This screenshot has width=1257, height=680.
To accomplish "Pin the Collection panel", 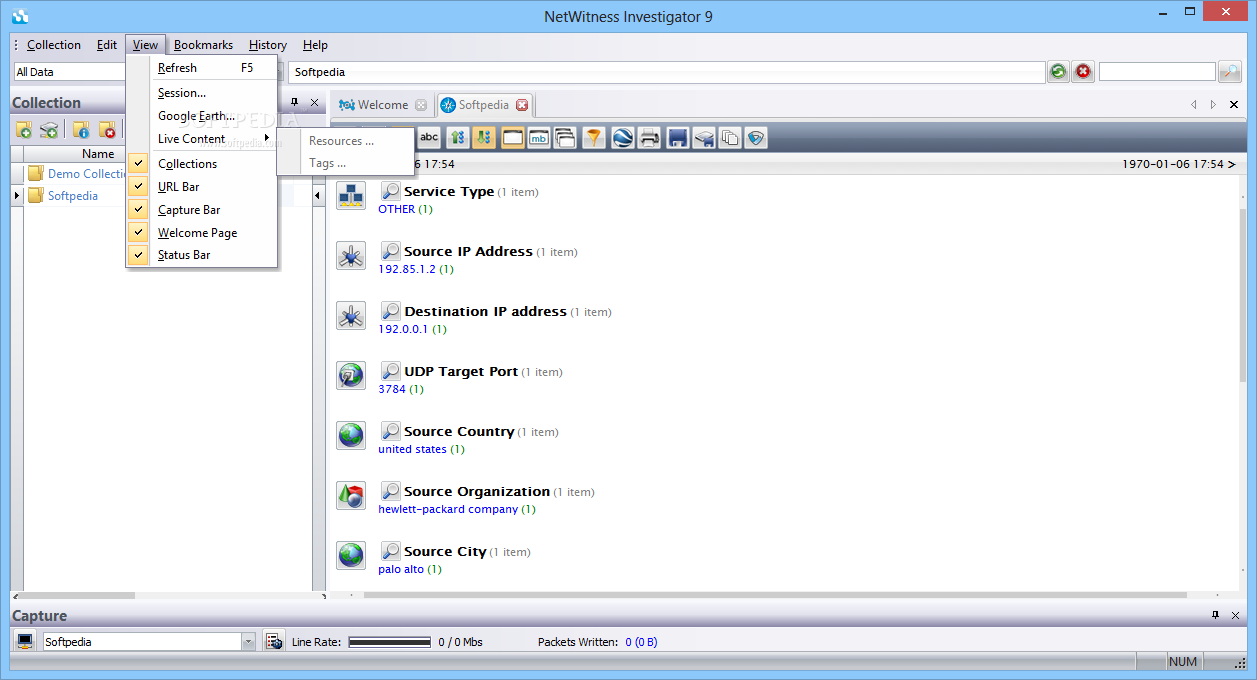I will tap(295, 102).
